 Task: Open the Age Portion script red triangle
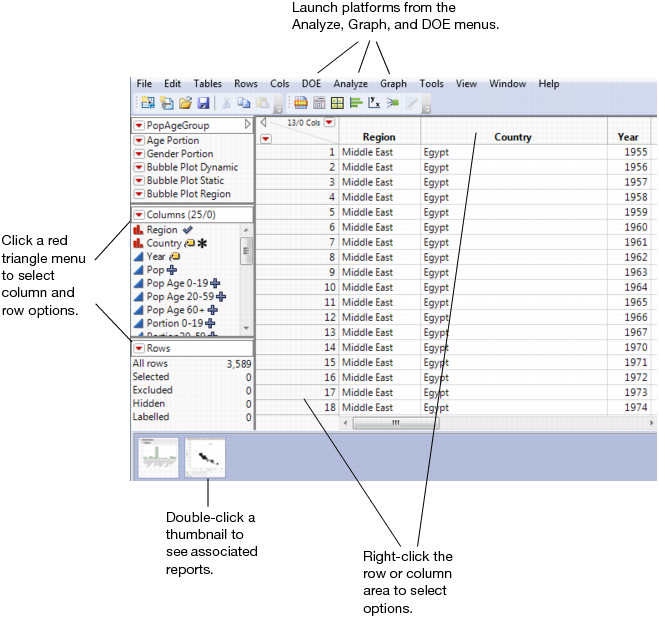click(139, 140)
